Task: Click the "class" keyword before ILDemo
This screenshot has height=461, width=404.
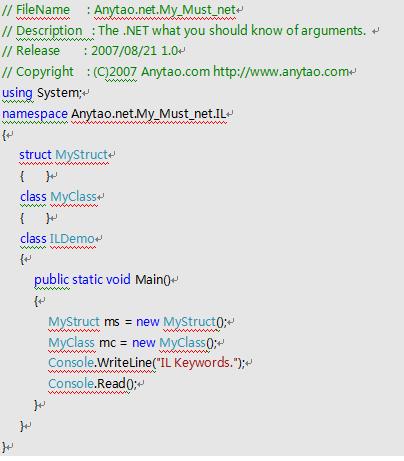Action: 33,239
